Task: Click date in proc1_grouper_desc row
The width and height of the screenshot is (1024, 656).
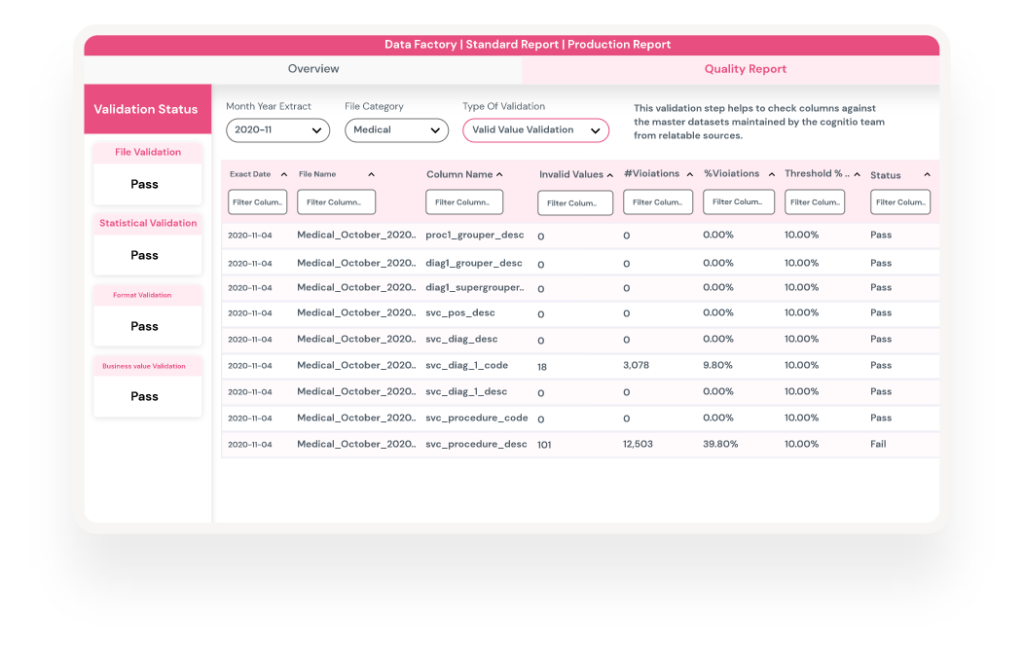Action: coord(249,235)
